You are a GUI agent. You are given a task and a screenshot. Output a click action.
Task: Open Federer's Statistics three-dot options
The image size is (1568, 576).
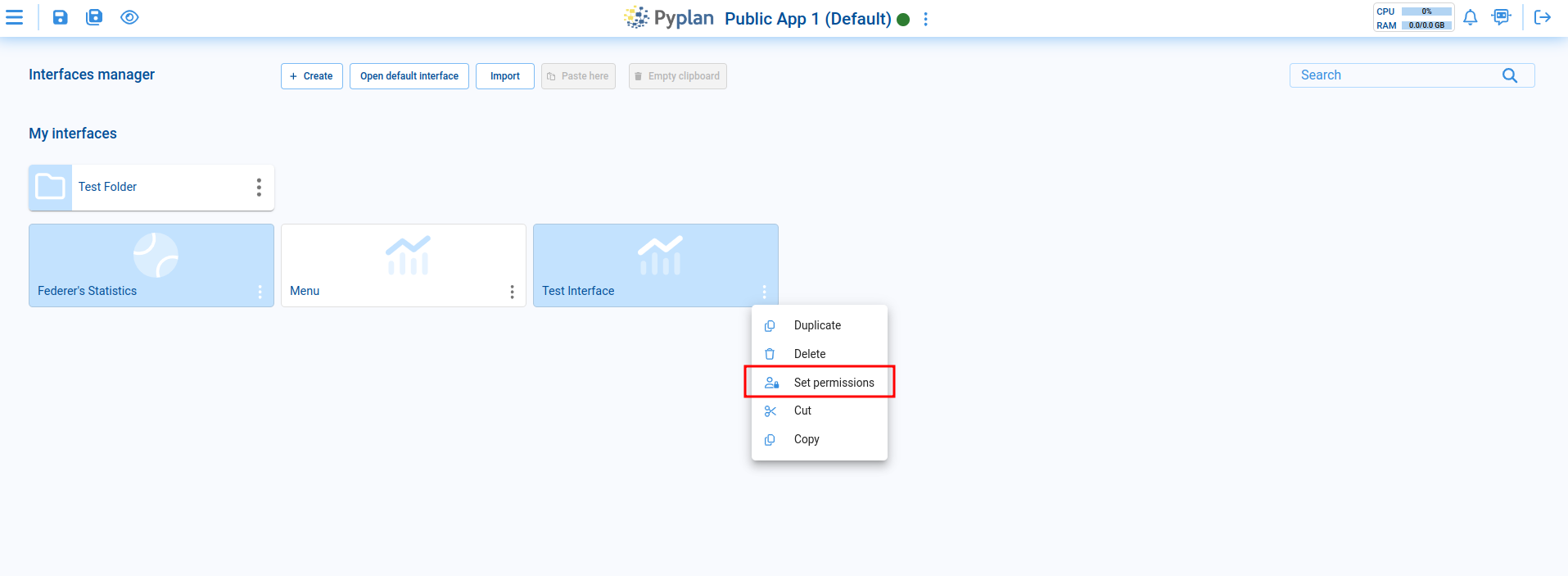click(260, 292)
